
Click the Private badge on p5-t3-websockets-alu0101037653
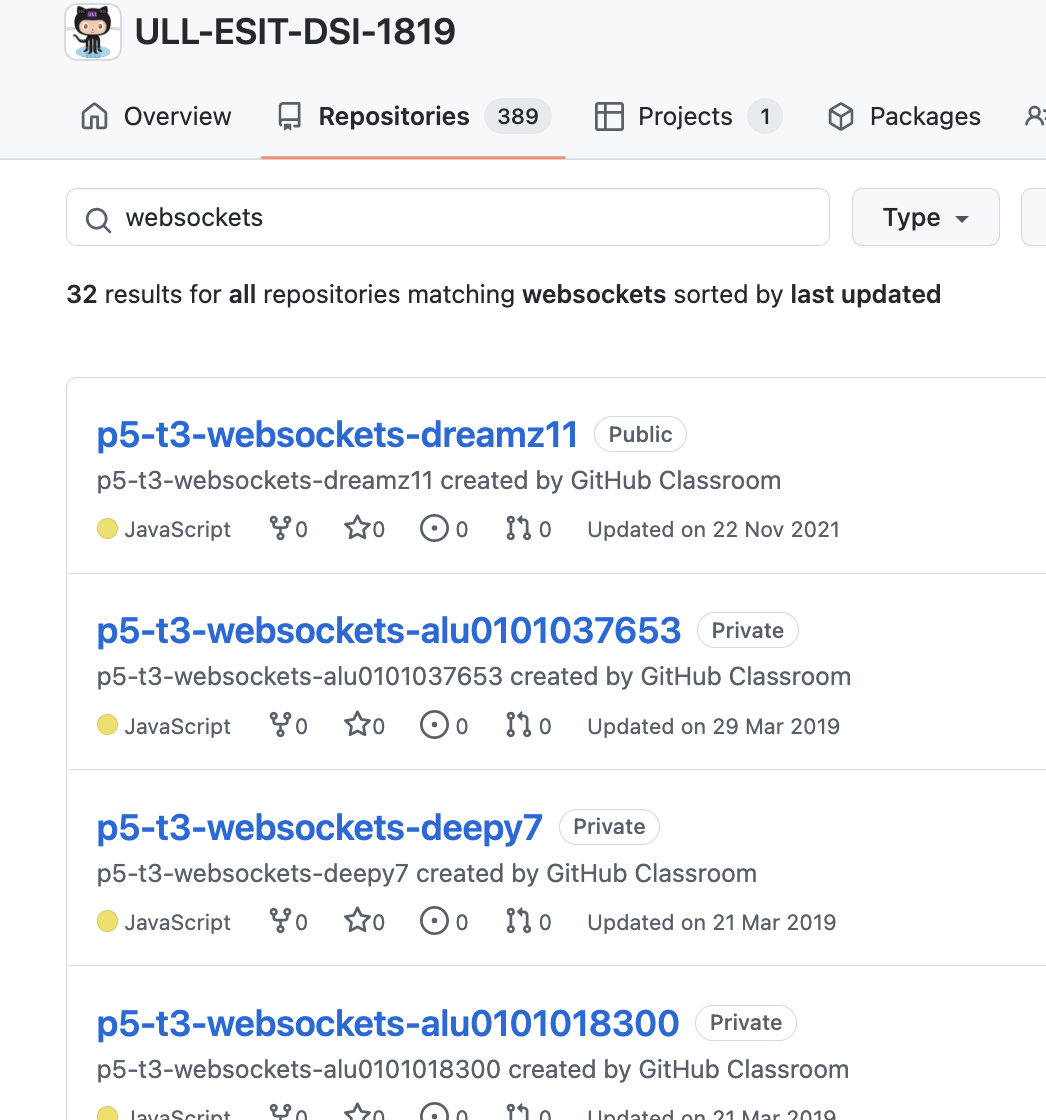(747, 630)
